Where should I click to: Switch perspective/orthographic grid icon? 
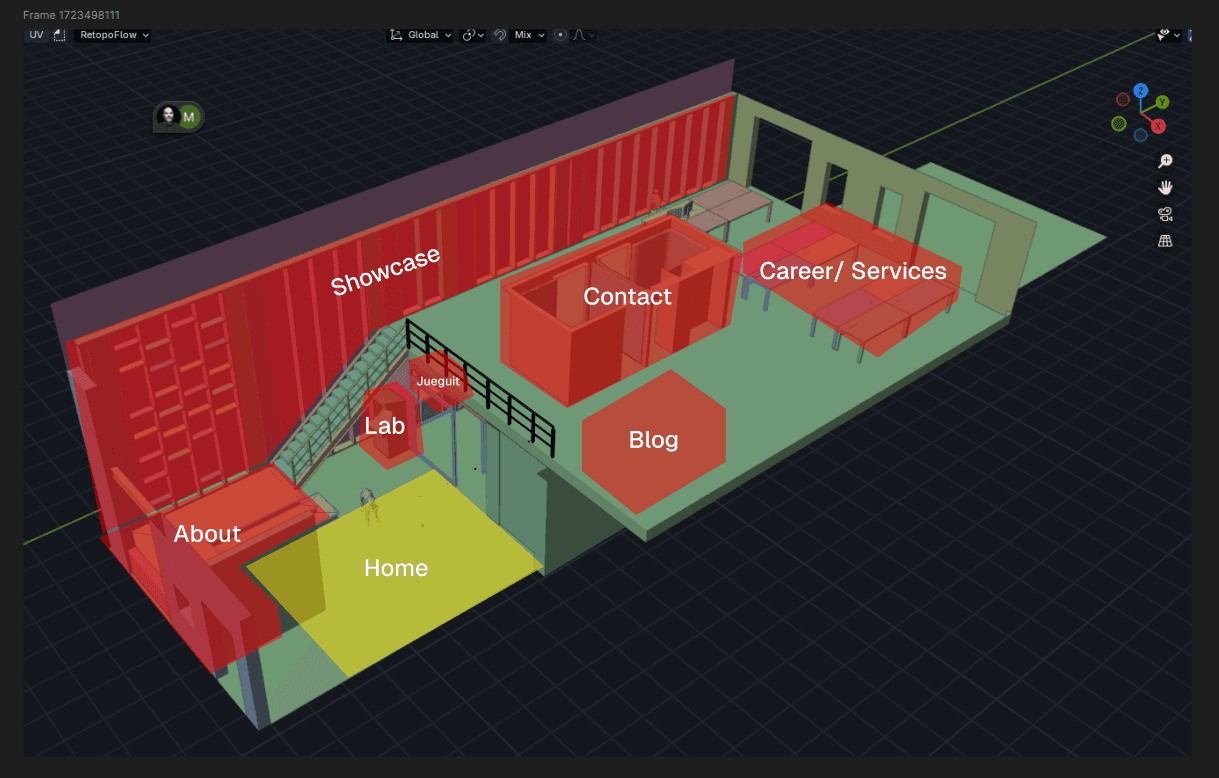[x=1165, y=241]
